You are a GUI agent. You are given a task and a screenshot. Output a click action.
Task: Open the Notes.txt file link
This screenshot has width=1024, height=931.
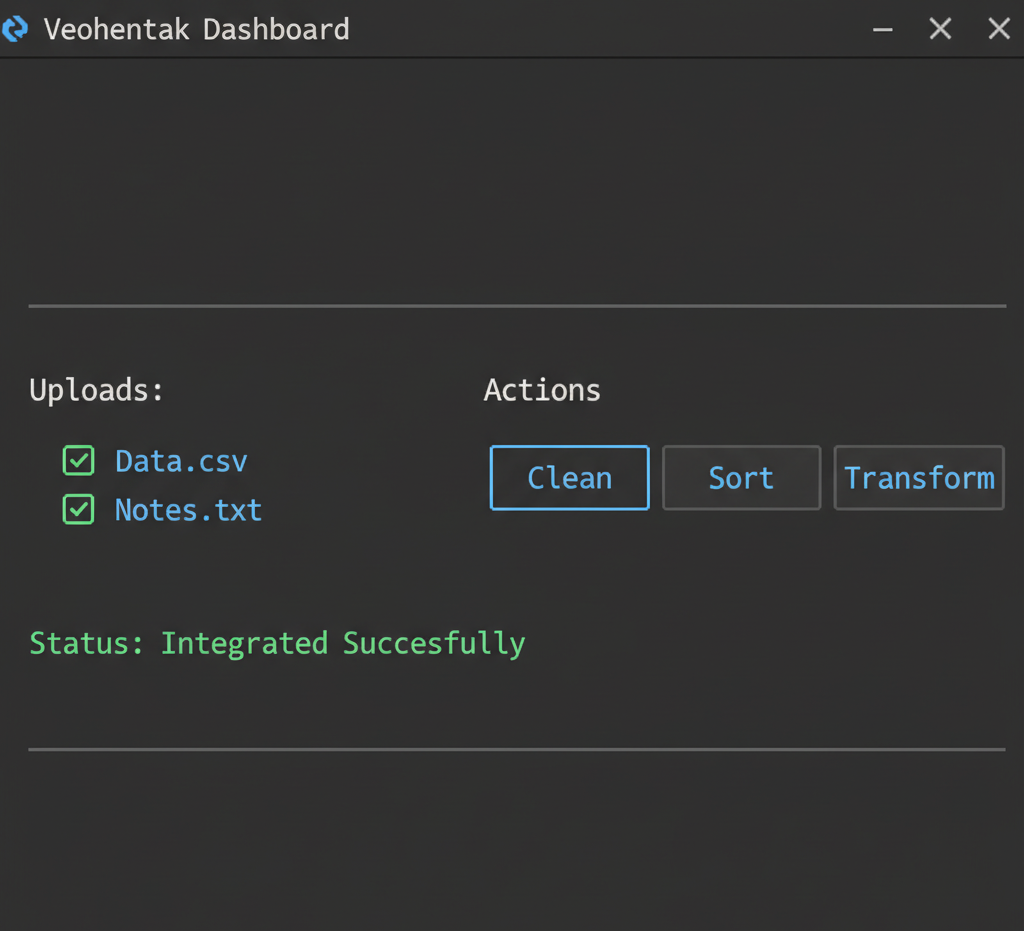(188, 510)
